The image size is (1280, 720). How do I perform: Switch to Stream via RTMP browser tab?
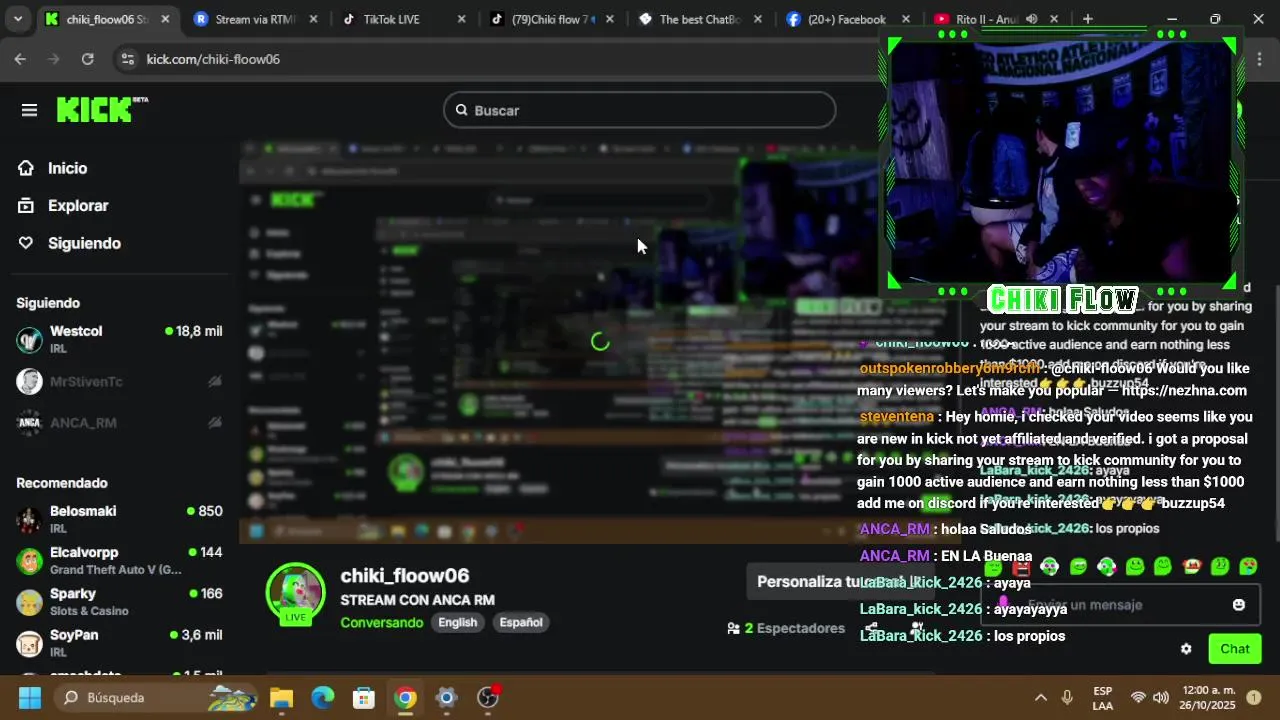pos(256,19)
